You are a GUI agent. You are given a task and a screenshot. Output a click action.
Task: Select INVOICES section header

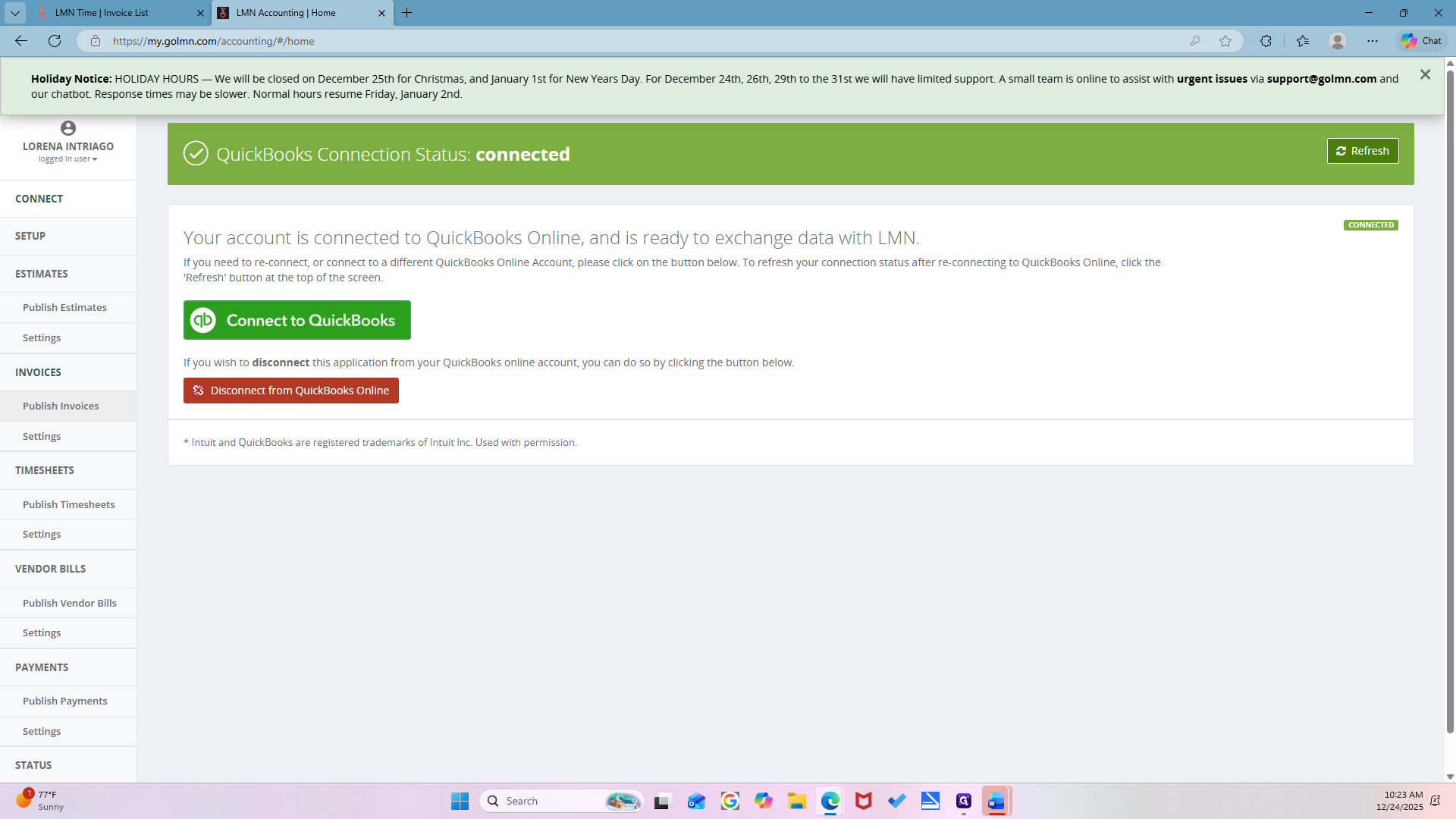(68, 372)
